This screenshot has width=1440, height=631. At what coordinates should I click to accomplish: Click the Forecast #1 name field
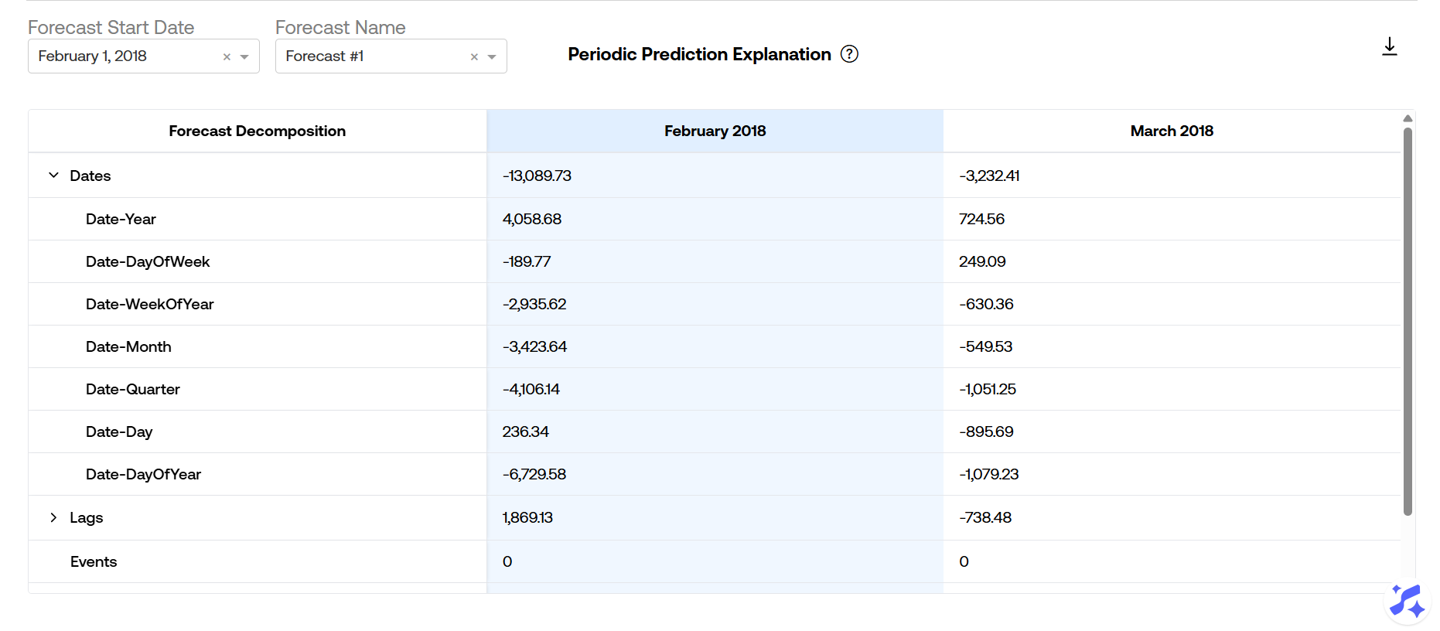[x=370, y=57]
